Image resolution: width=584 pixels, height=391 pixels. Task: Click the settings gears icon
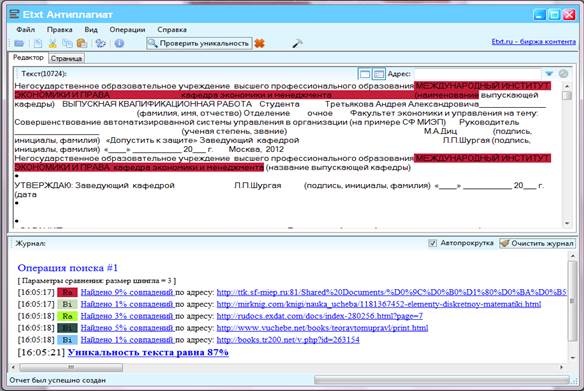click(x=101, y=44)
